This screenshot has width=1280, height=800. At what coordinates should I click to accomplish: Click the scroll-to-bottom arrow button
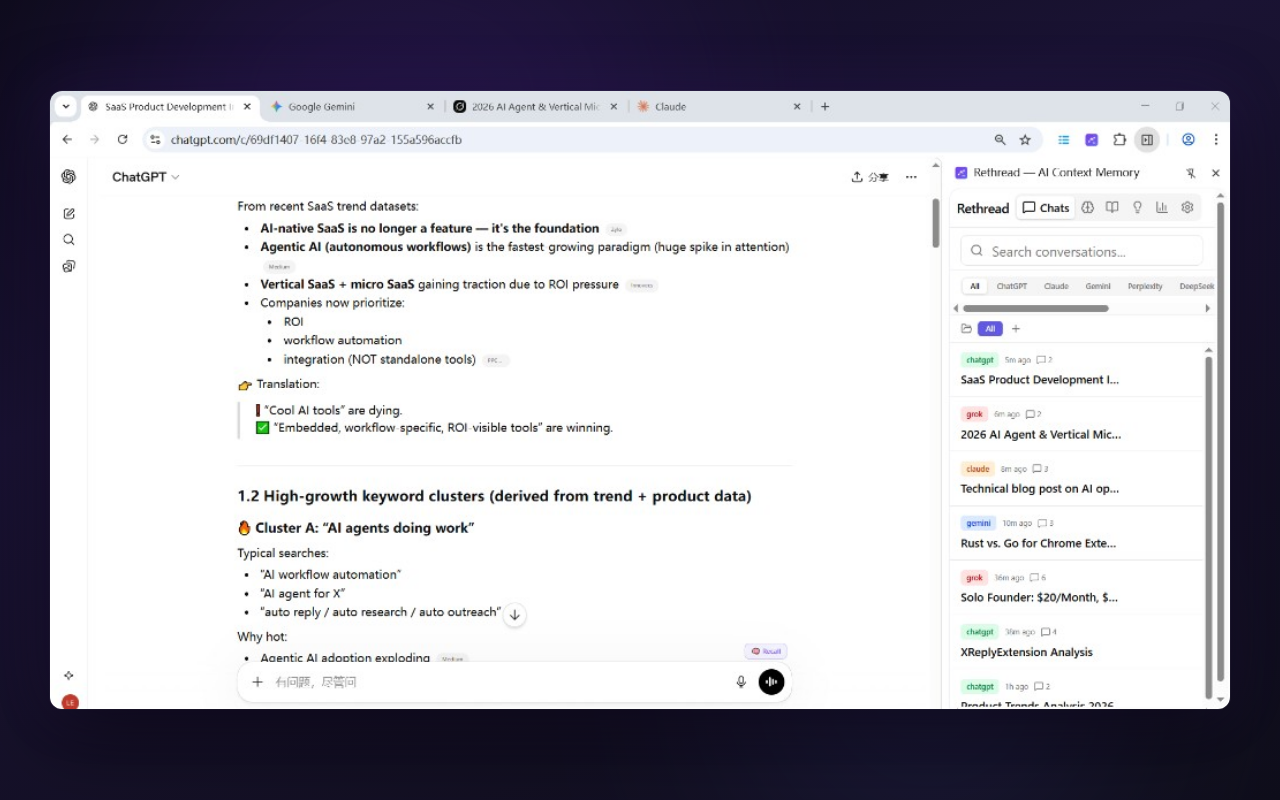[514, 615]
